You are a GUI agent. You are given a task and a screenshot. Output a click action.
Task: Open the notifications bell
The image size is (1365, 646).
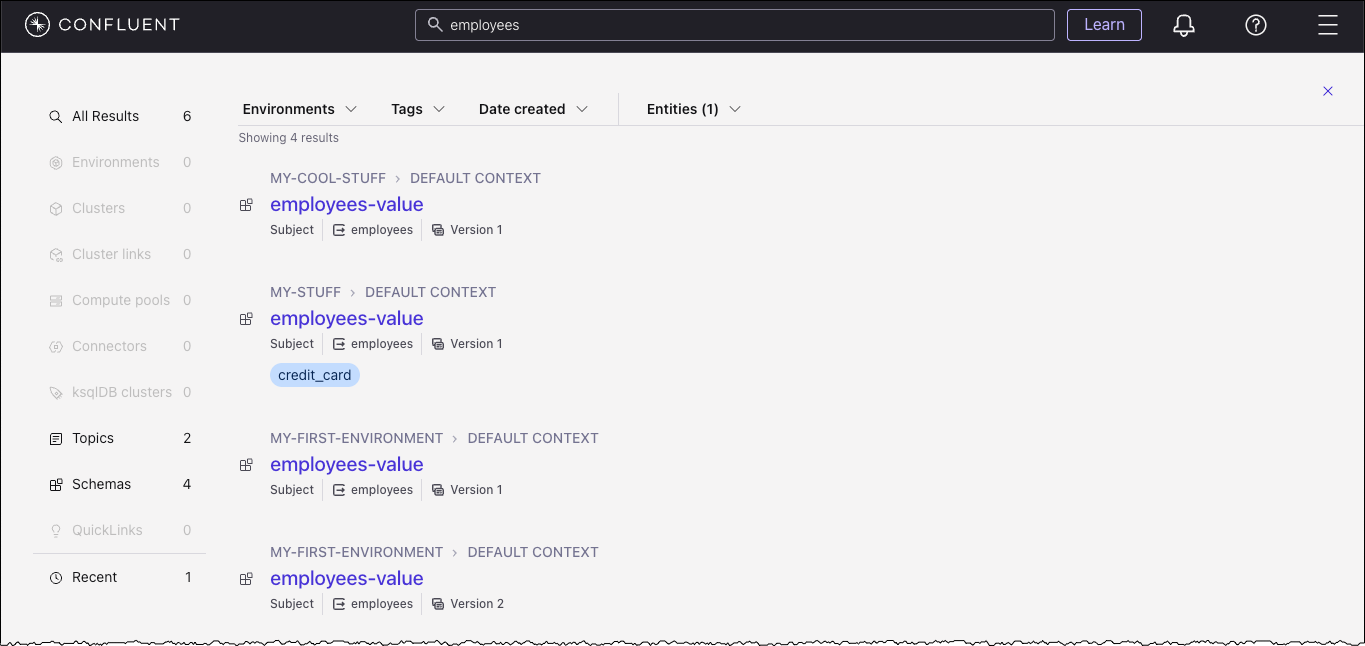click(x=1184, y=26)
